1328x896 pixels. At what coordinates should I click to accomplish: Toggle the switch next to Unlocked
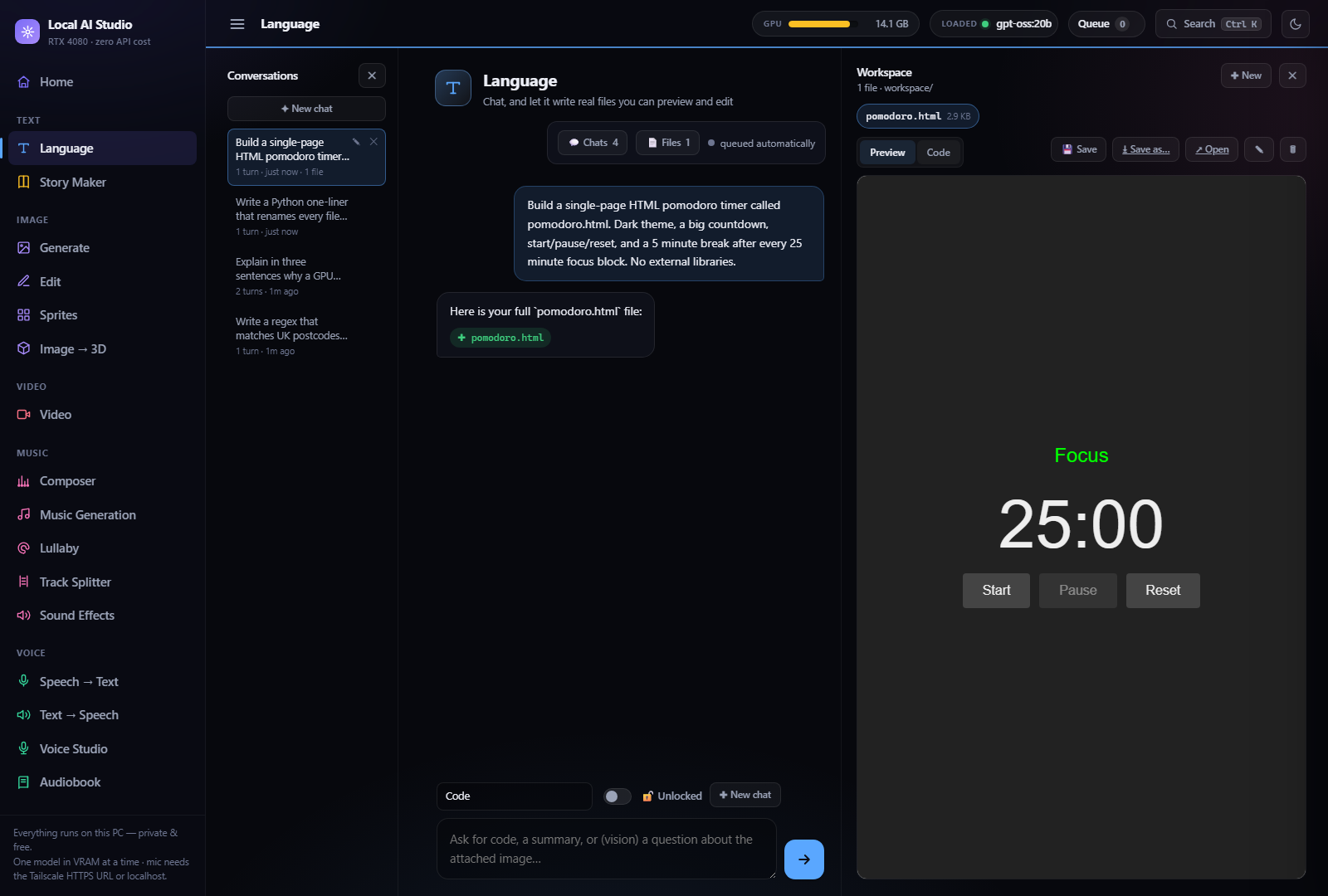coord(617,796)
